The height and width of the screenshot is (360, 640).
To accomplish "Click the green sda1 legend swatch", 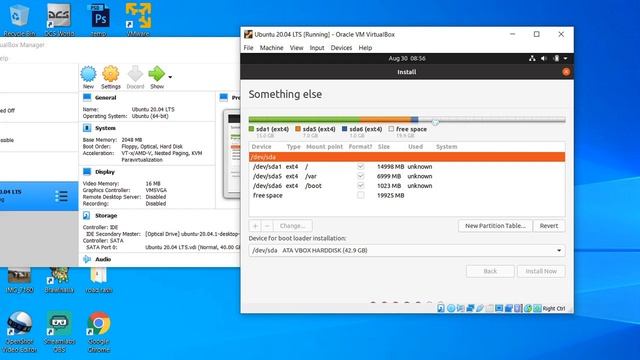I will pyautogui.click(x=251, y=129).
